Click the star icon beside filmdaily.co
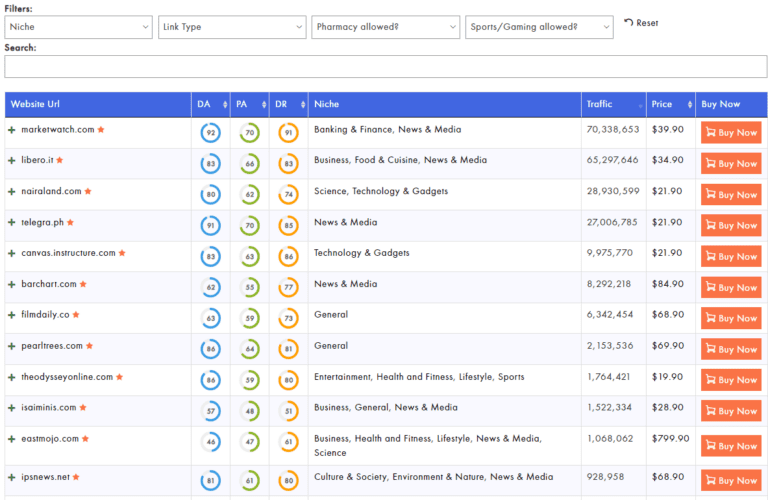The height and width of the screenshot is (500, 768). [76, 315]
